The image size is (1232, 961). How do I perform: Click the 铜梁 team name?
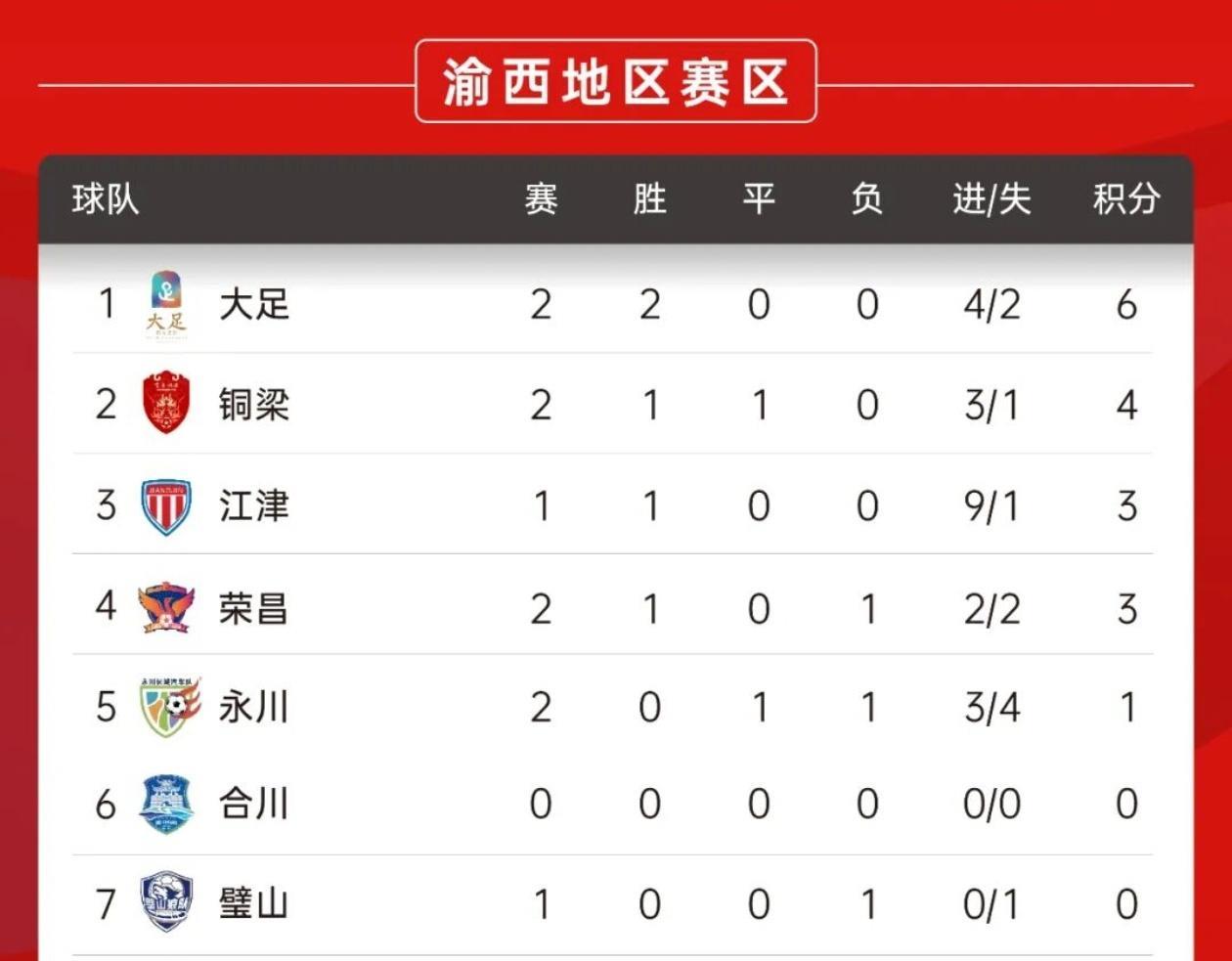[254, 405]
